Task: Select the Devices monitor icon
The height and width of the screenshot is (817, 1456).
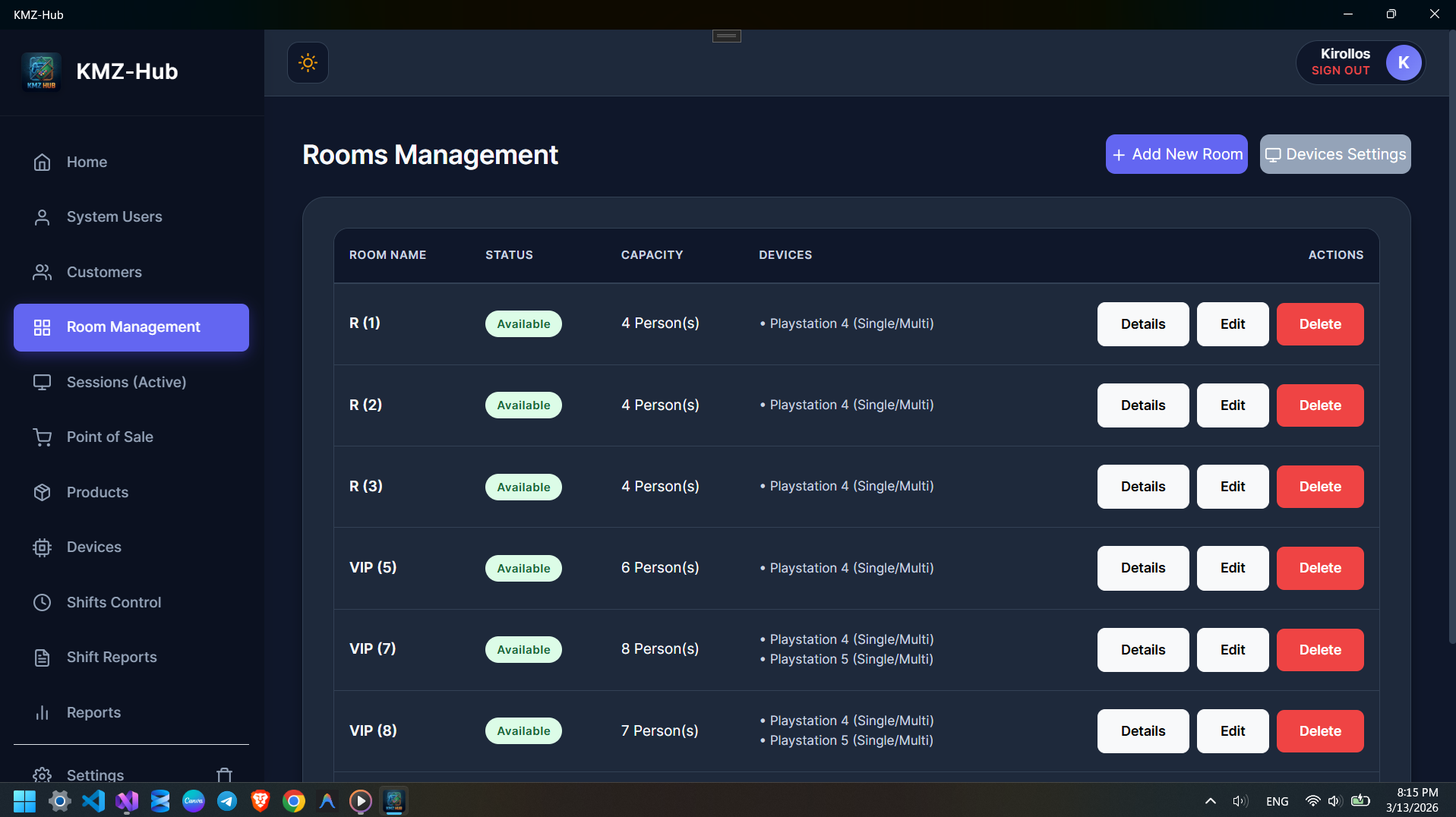Action: point(42,547)
